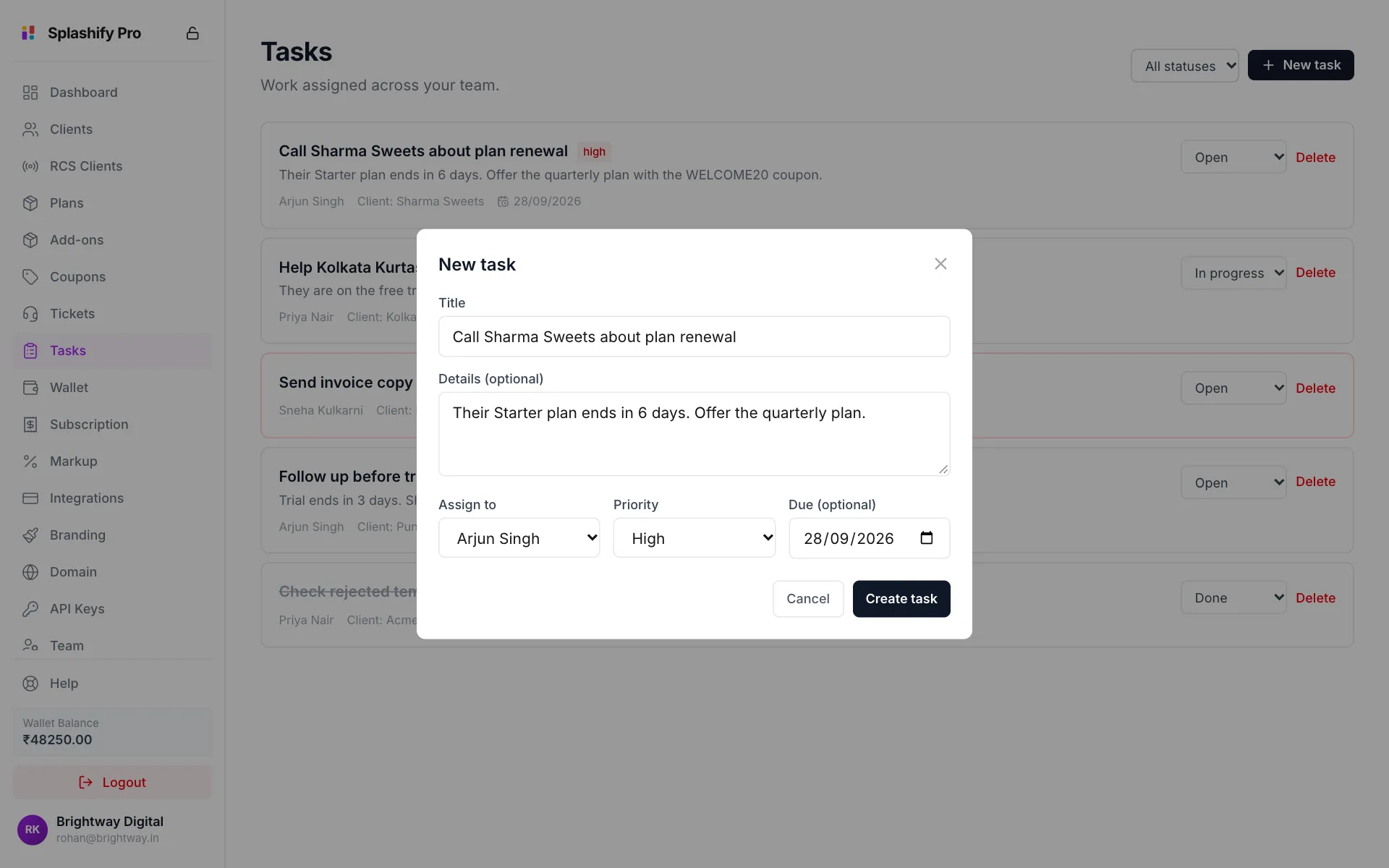1389x868 pixels.
Task: Delete the task marked Done
Action: coord(1315,597)
